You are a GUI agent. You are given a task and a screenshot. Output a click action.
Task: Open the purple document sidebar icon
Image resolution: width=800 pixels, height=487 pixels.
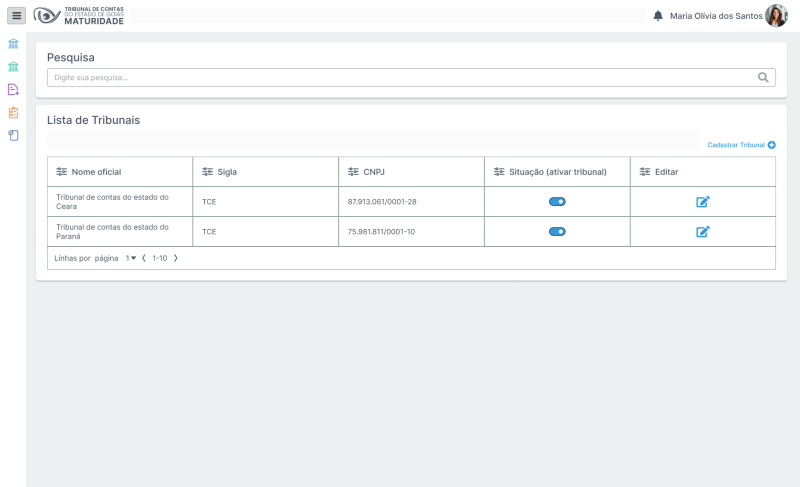(13, 90)
